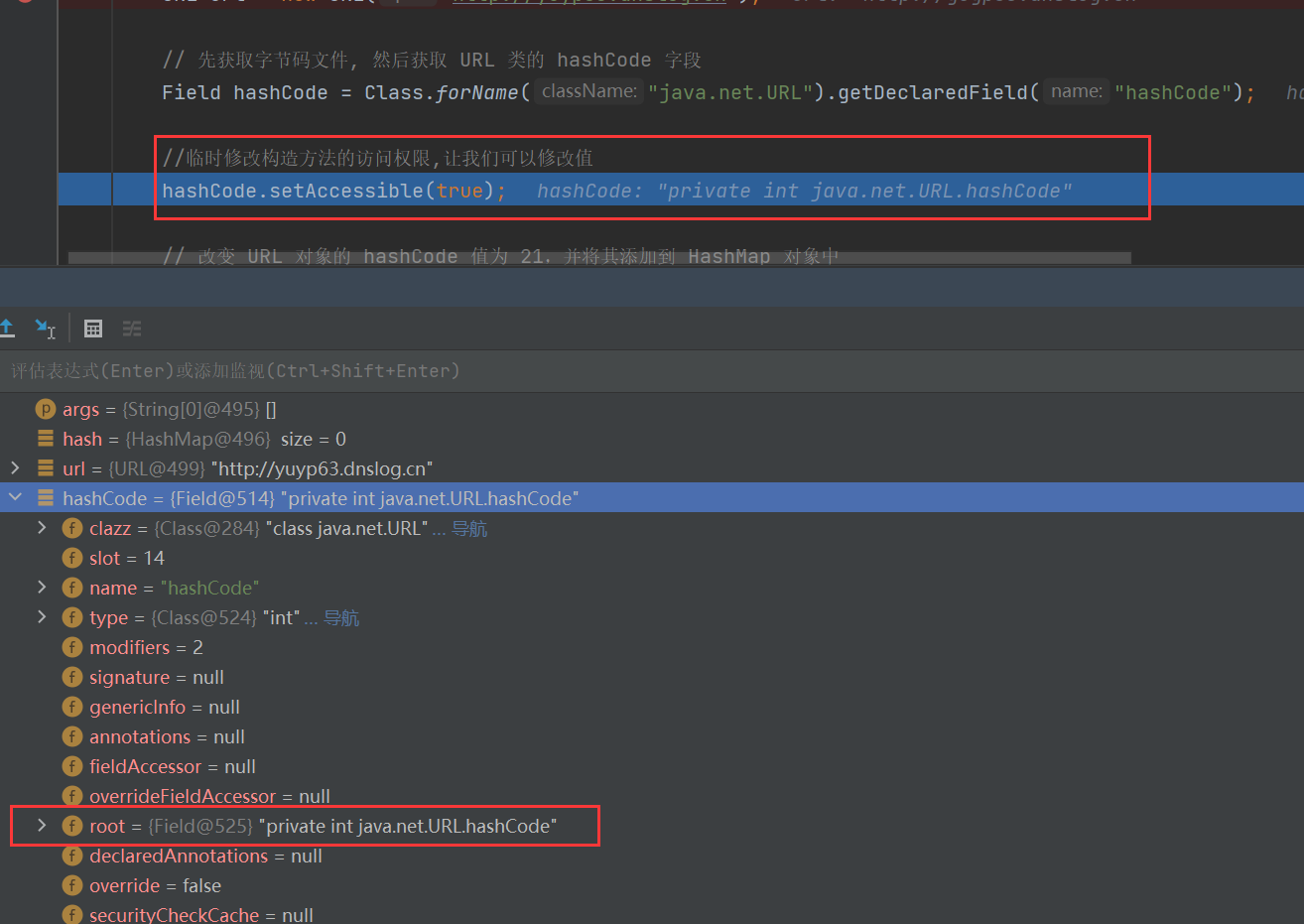
Task: Follow the 导航 link on type row
Action: (341, 618)
